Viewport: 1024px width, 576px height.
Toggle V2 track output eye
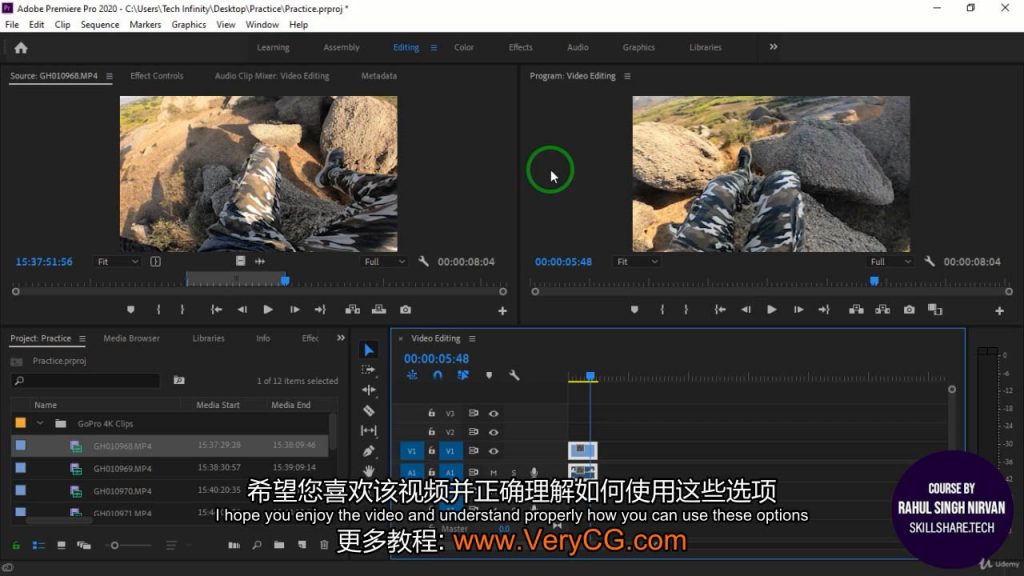point(494,432)
